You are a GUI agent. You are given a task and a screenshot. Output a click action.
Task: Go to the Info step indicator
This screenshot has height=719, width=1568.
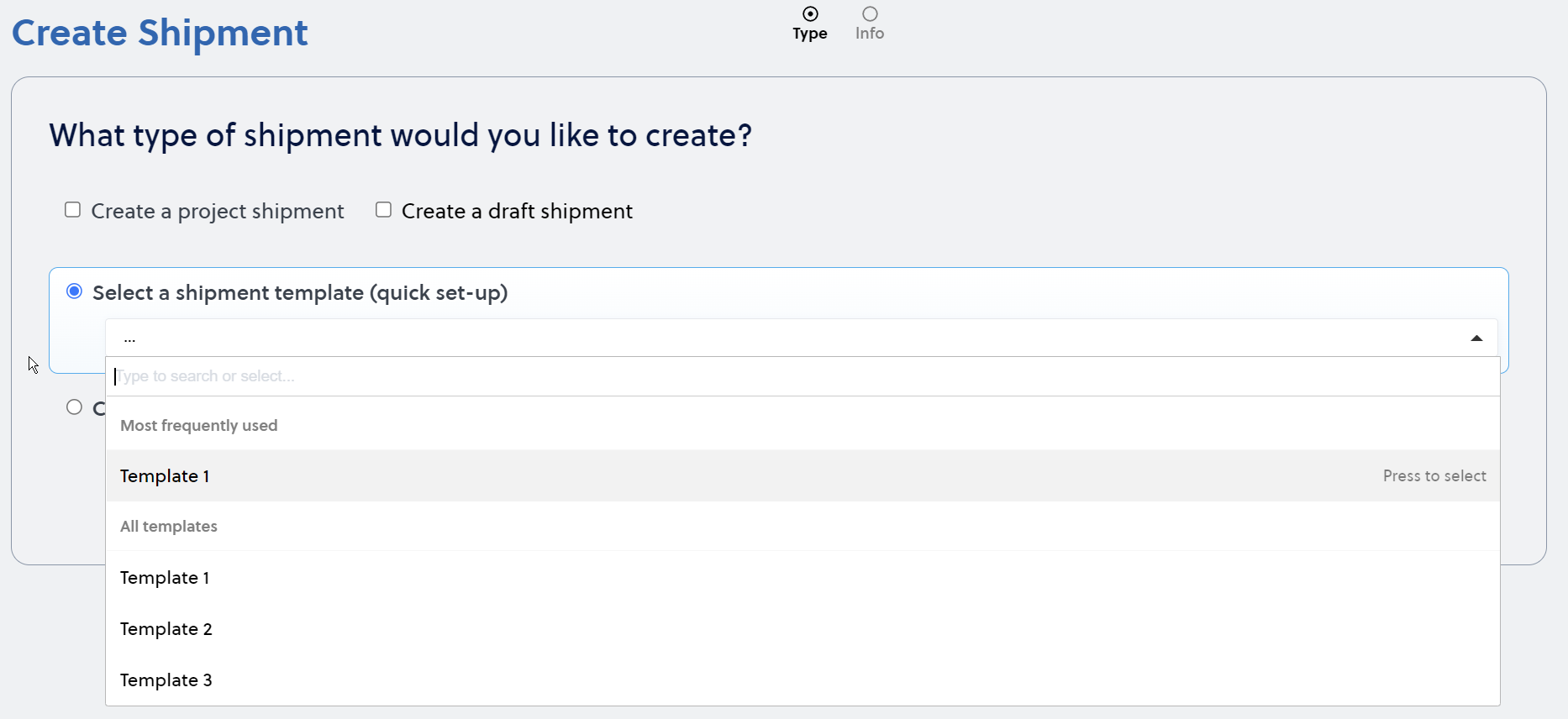[870, 24]
